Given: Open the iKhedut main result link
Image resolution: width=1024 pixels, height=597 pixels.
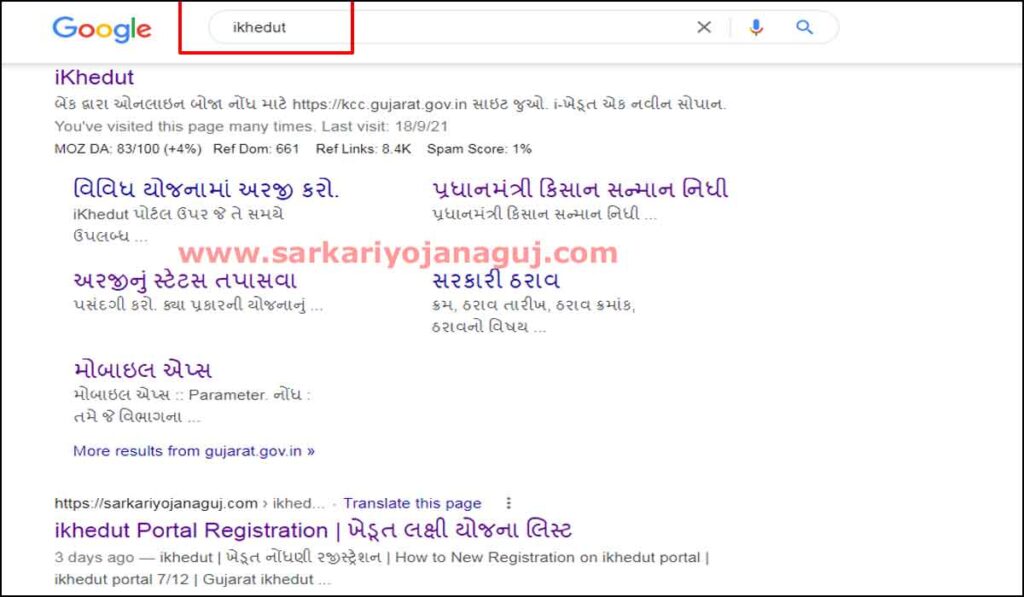Looking at the screenshot, I should tap(93, 77).
